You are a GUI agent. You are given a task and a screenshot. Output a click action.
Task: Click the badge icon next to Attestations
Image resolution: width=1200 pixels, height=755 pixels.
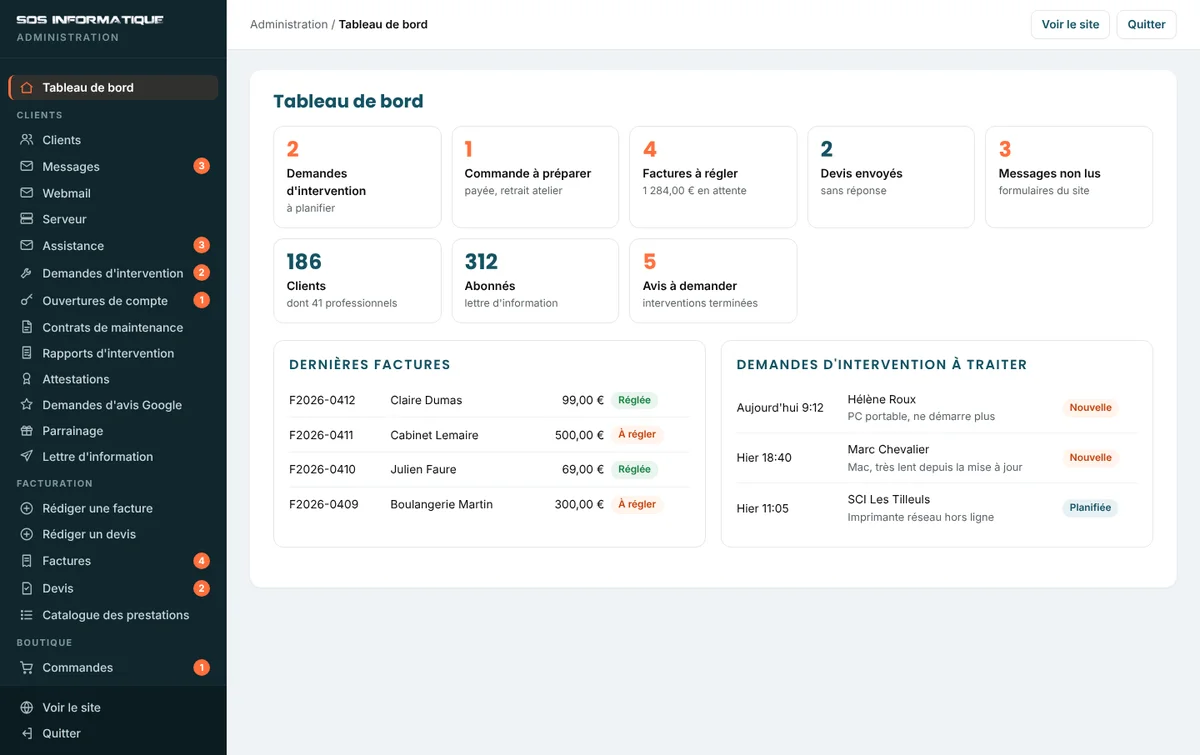point(27,379)
